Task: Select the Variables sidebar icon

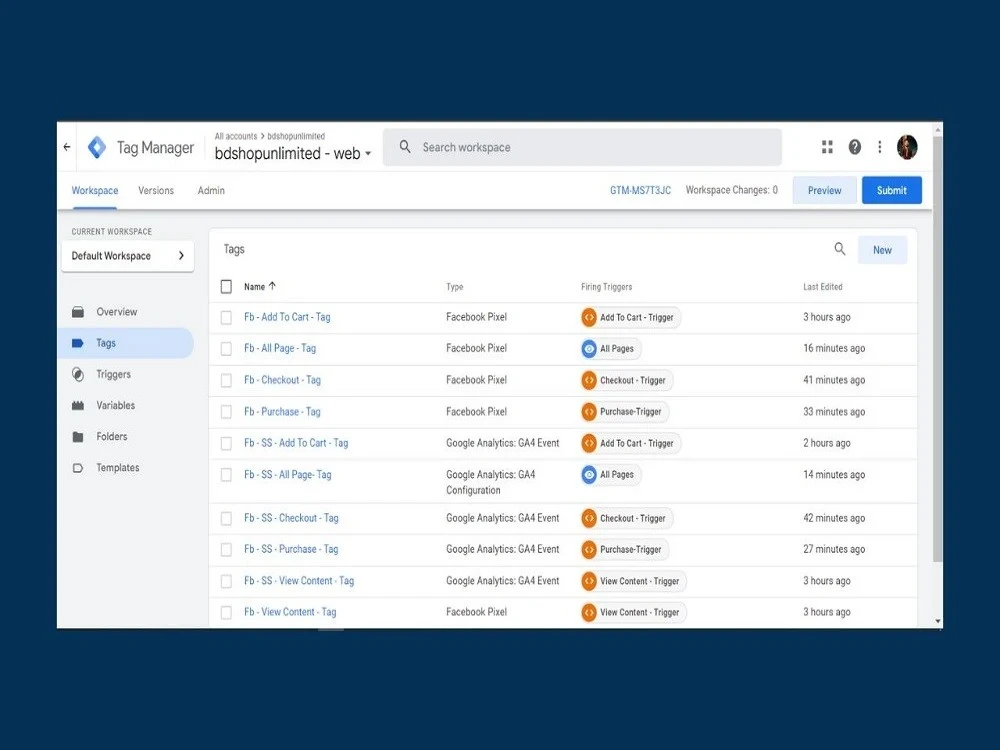Action: pyautogui.click(x=78, y=405)
